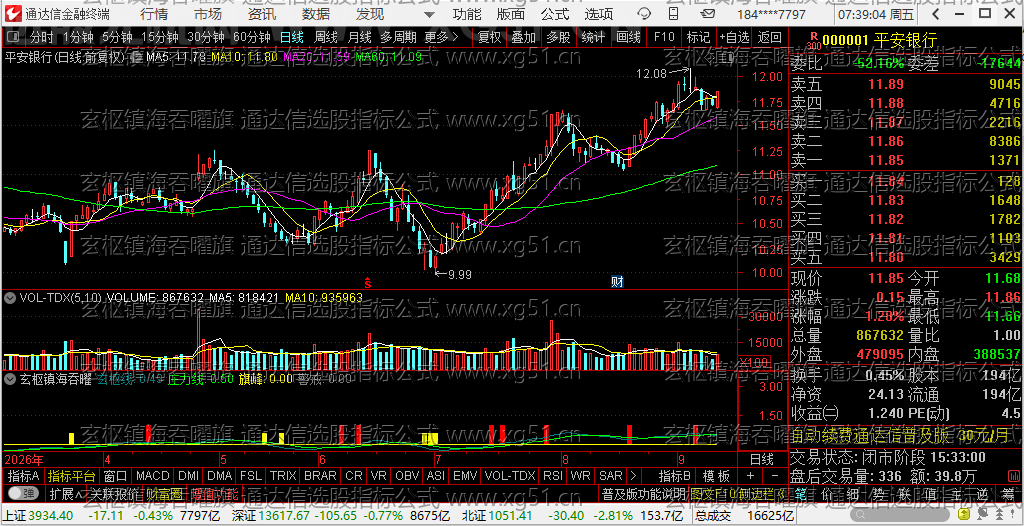Add stock with +自选 button
Screen dimensions: 1024x526
click(735, 37)
